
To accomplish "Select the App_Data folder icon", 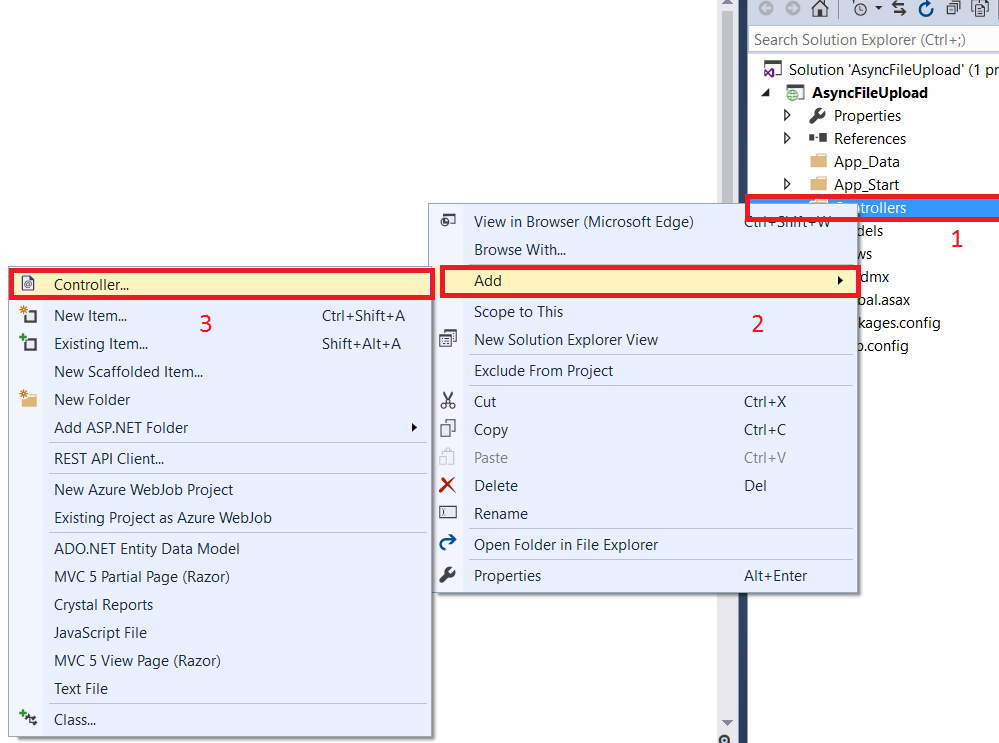I will click(818, 161).
